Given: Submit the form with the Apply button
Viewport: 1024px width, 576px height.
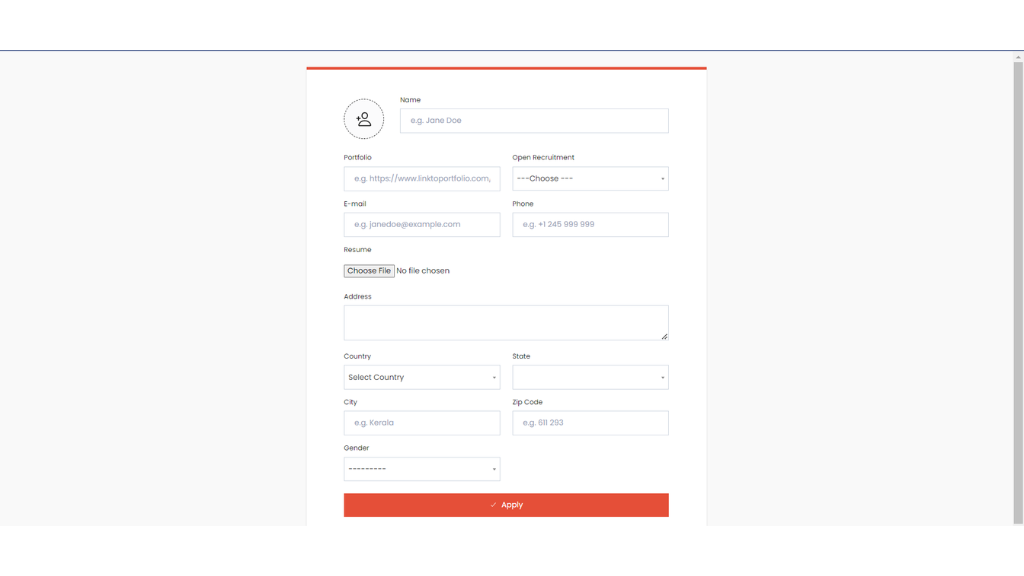Looking at the screenshot, I should click(506, 505).
